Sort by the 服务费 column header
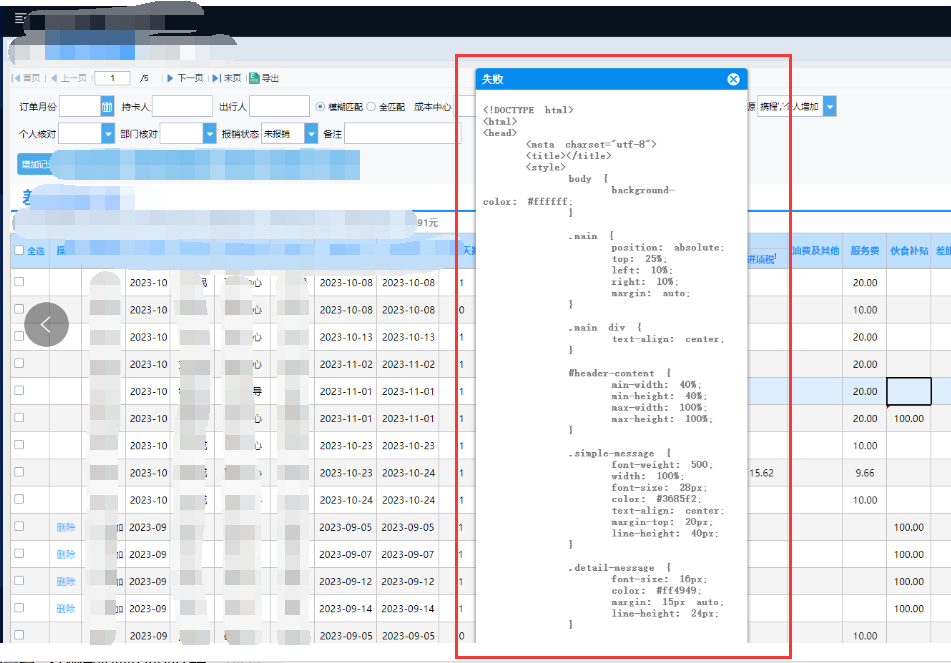The width and height of the screenshot is (951, 663). (x=864, y=251)
